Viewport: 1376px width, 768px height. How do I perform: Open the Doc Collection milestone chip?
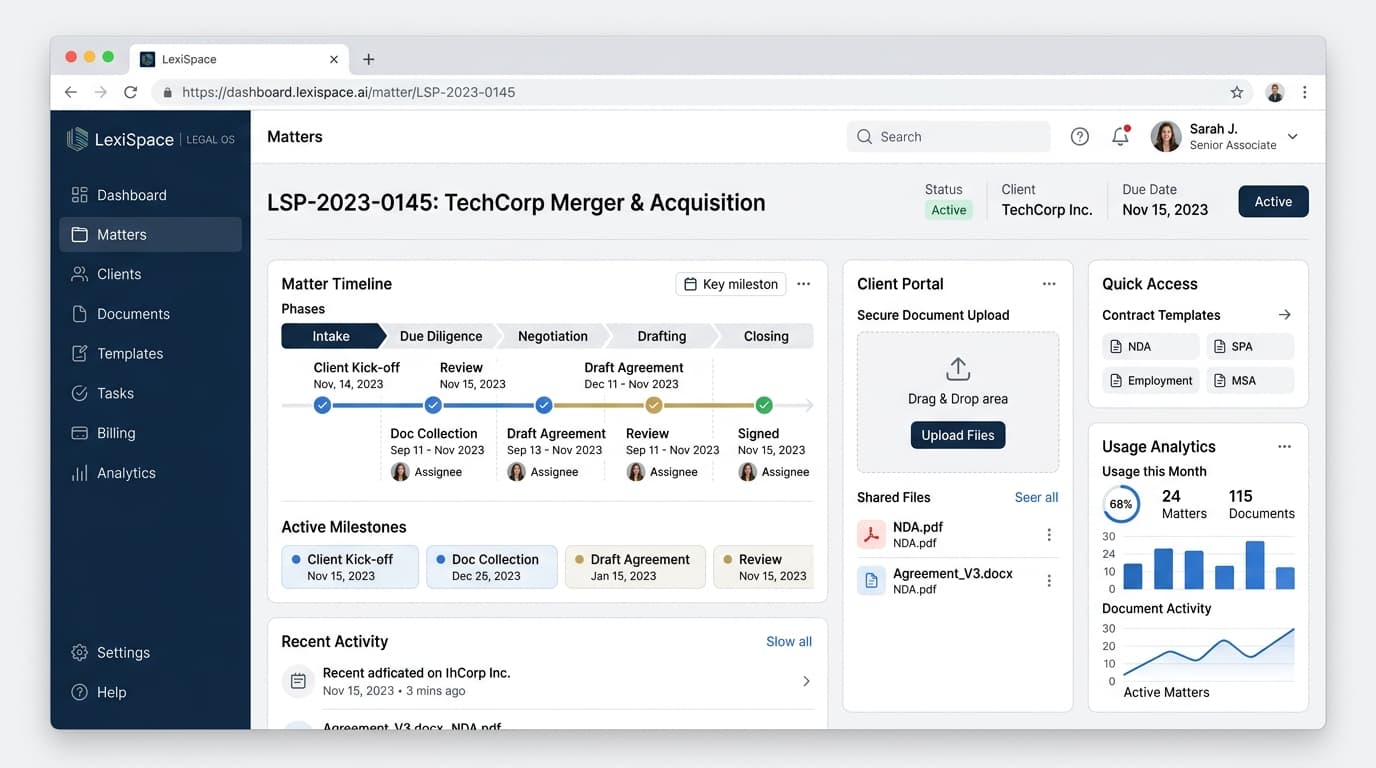tap(492, 567)
